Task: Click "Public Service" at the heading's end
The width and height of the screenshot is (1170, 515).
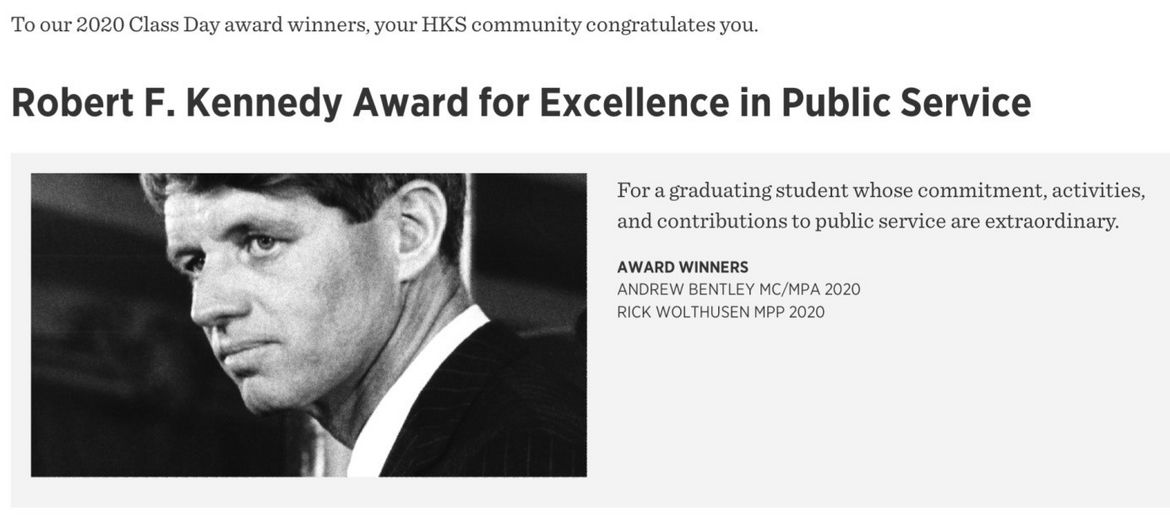Action: point(906,103)
